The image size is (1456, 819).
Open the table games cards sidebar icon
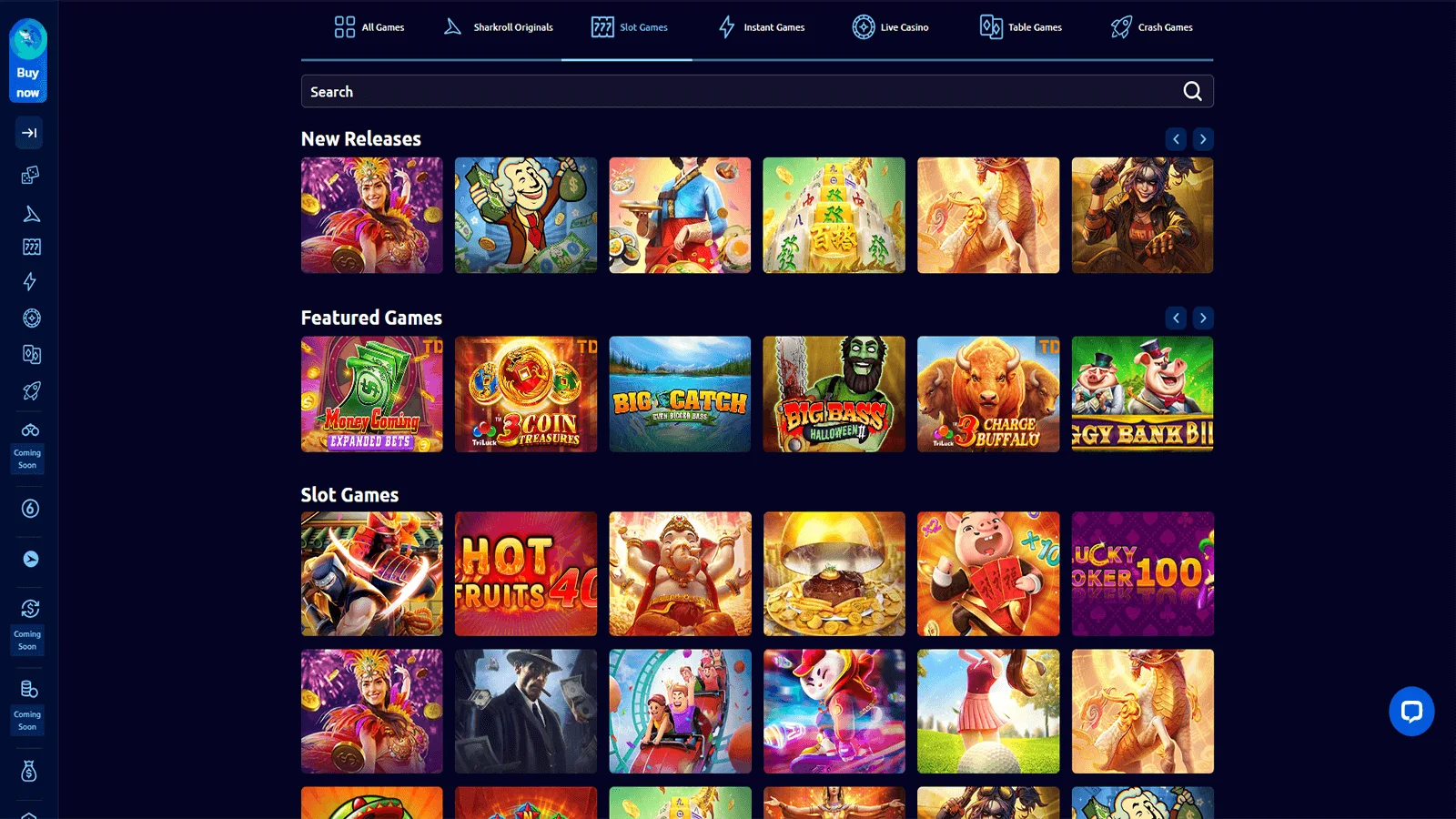coord(32,354)
